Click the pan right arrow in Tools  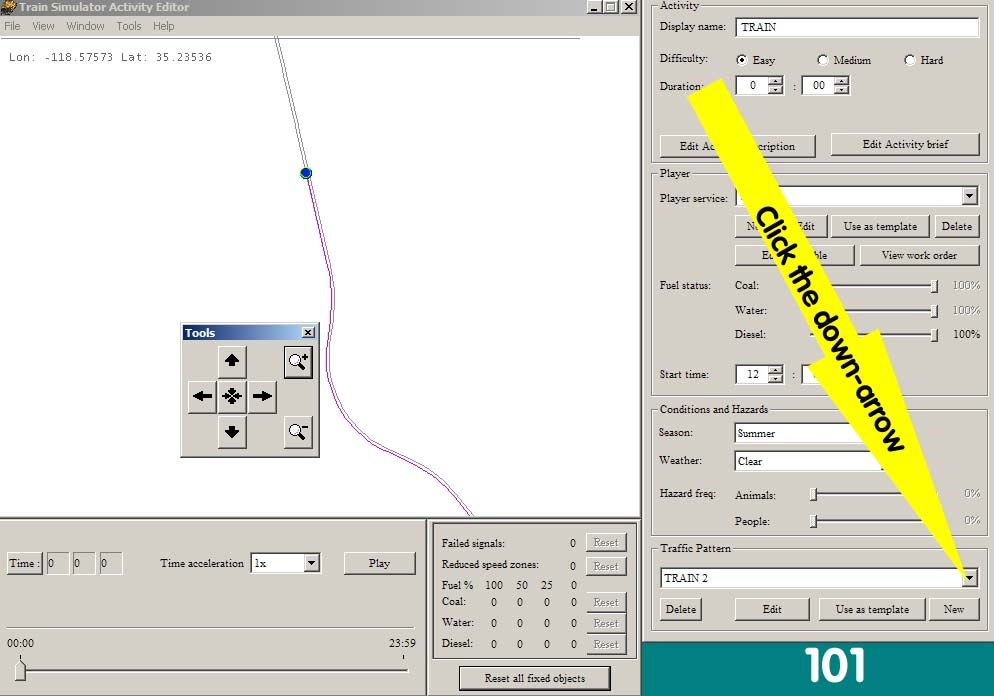262,397
